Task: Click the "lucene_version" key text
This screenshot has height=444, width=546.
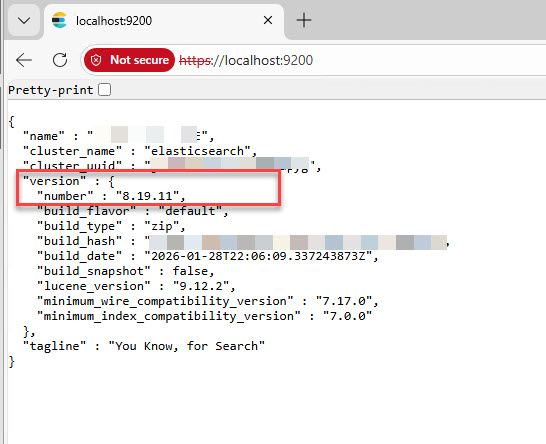Action: tap(94, 286)
